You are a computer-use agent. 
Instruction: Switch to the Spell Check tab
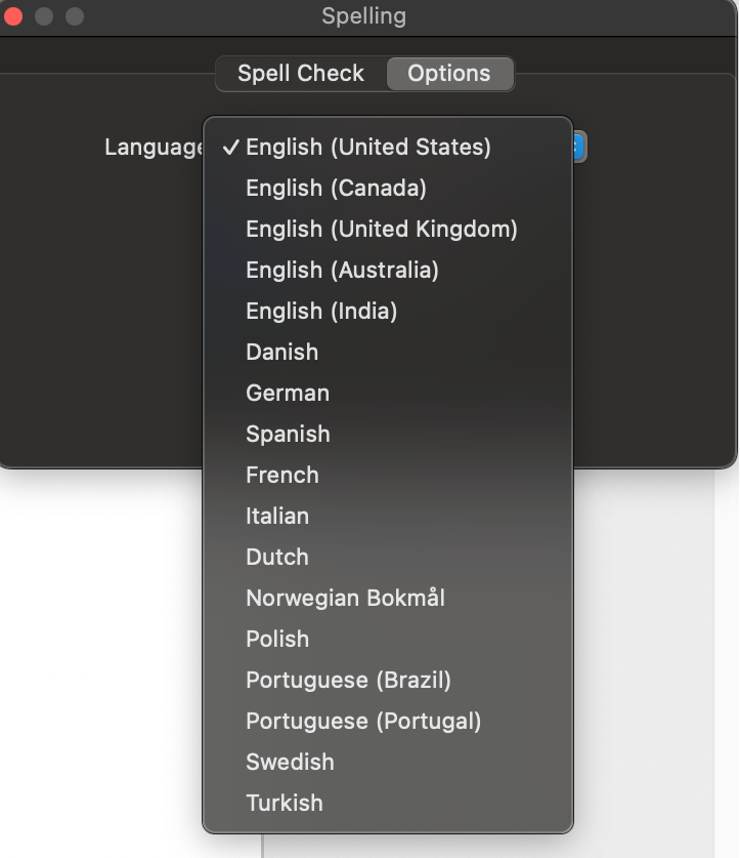tap(301, 74)
